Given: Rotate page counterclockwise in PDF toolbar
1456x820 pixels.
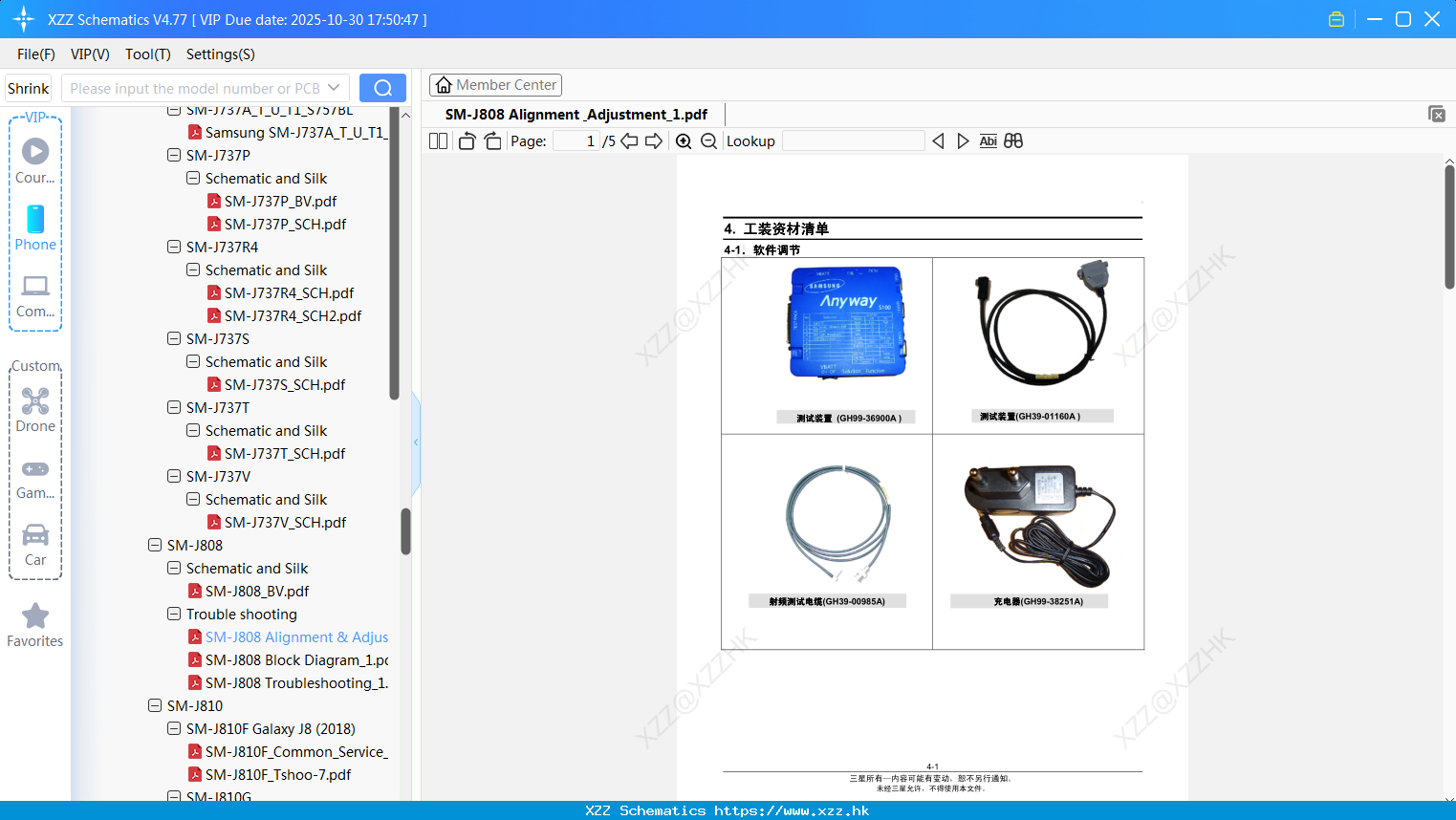Looking at the screenshot, I should (467, 141).
